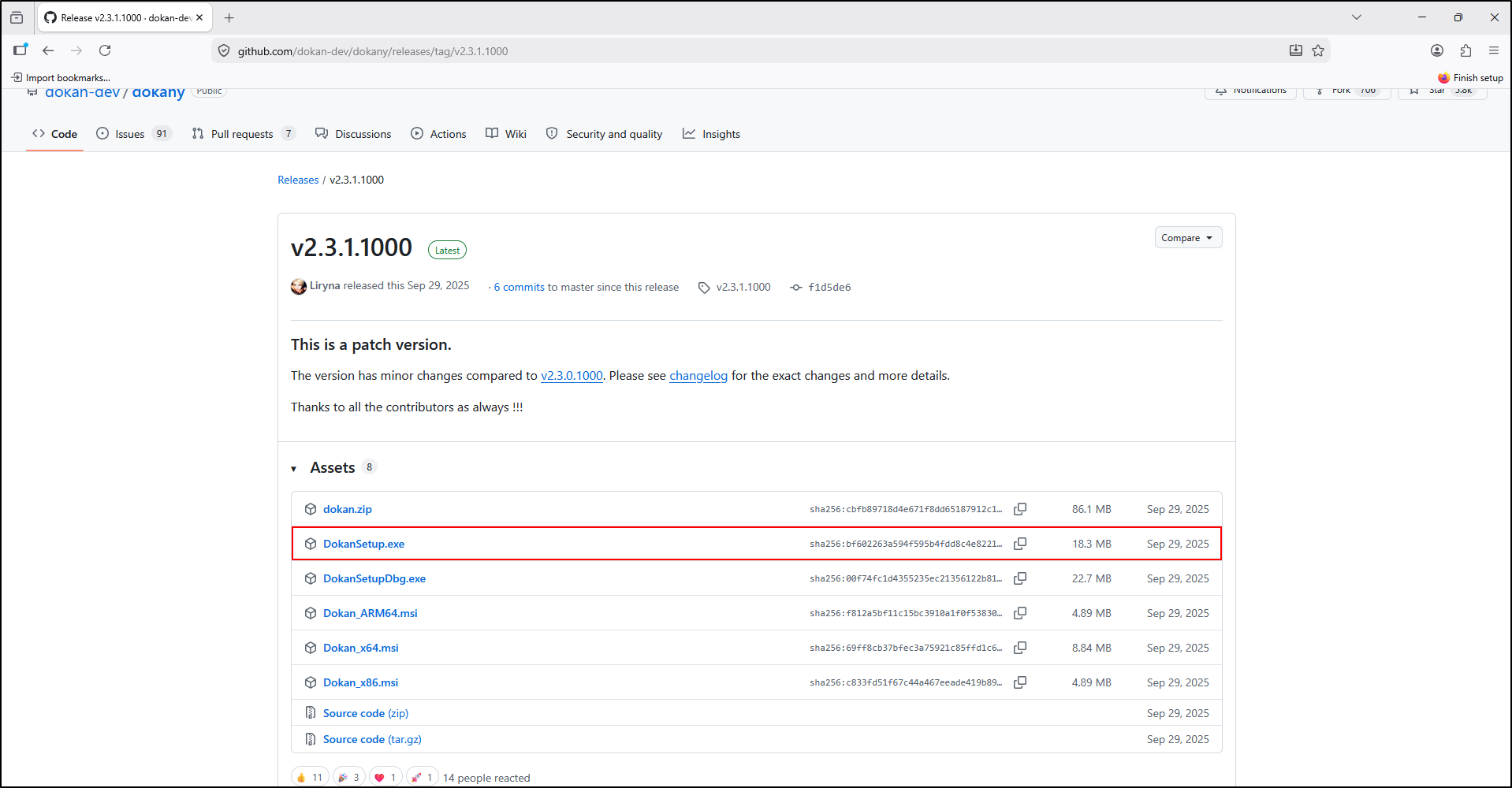
Task: Download Dokan_x86.msi
Action: (360, 682)
